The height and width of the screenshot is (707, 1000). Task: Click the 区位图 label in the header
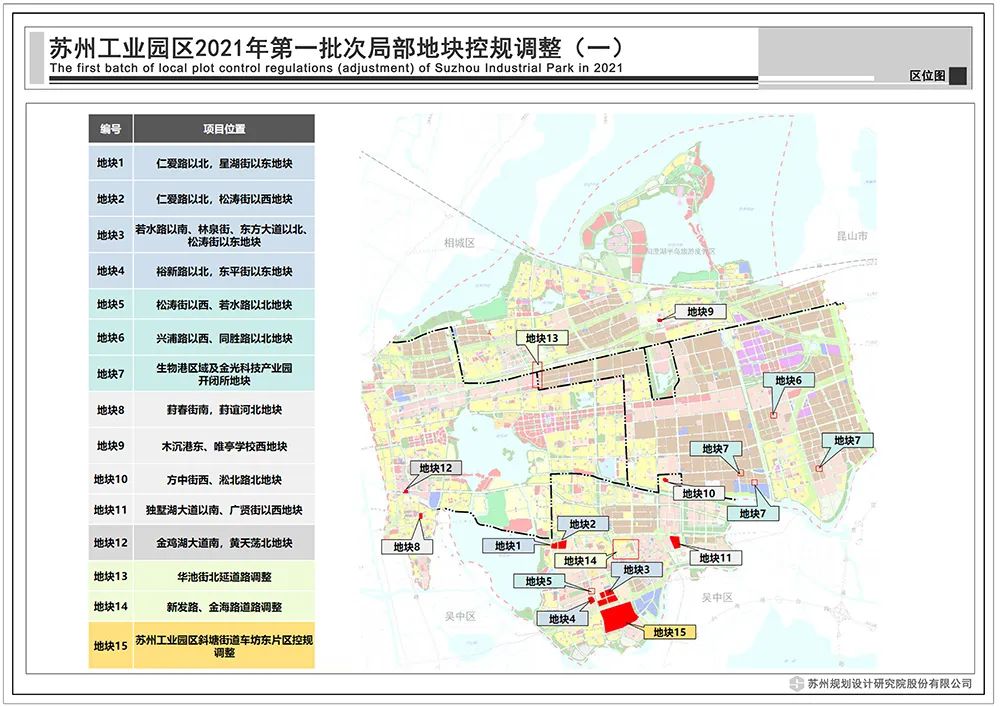927,76
